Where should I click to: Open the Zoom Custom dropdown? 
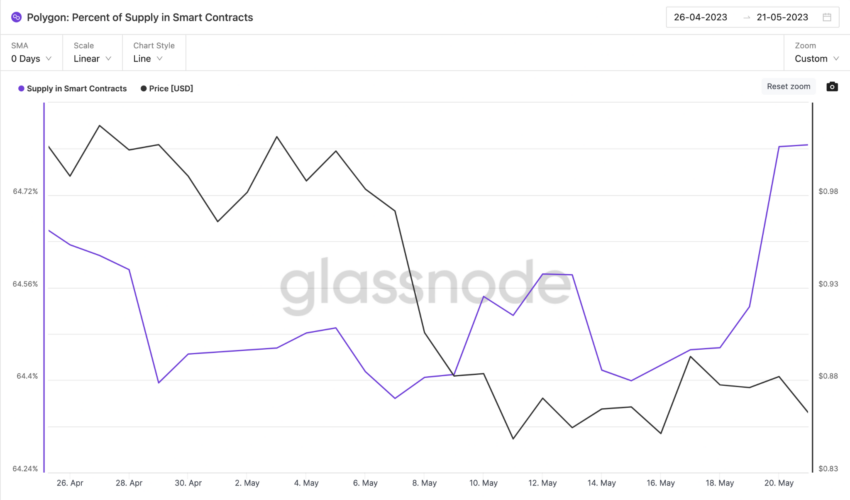point(816,53)
